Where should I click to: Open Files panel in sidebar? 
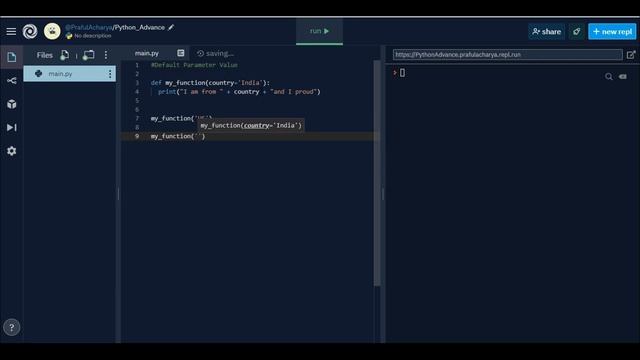coord(11,57)
